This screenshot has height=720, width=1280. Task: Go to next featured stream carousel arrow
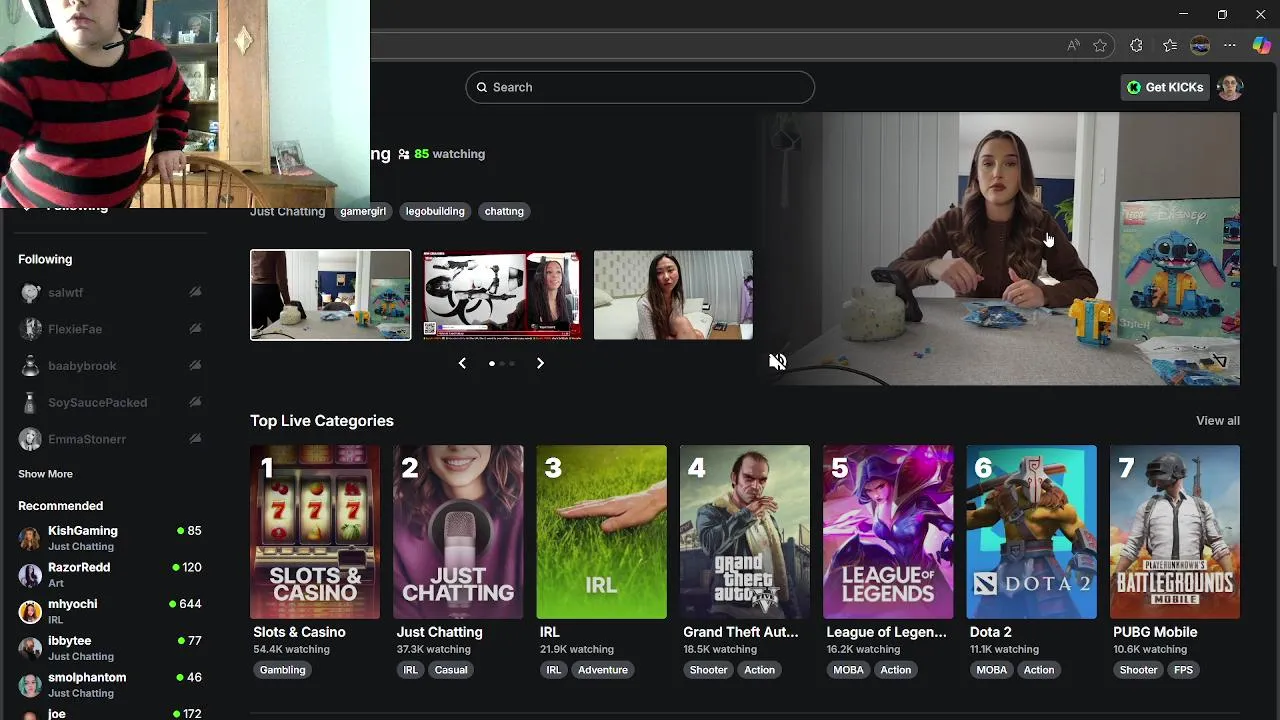(x=540, y=363)
